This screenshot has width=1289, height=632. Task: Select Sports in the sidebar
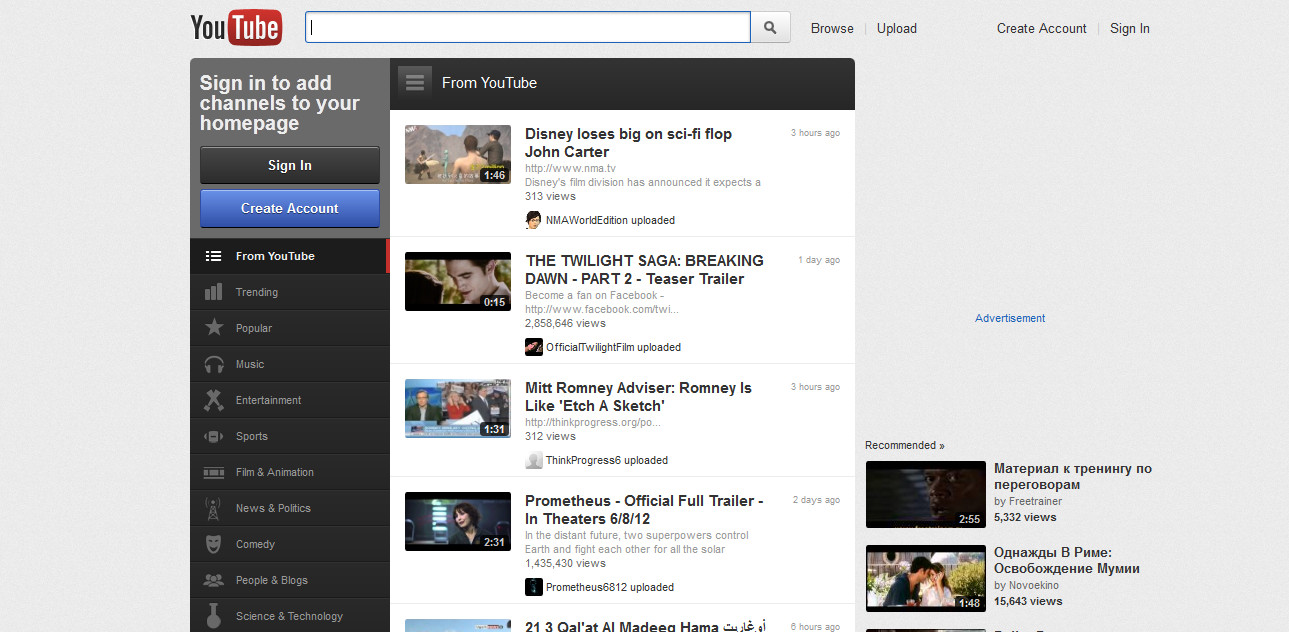pos(289,436)
